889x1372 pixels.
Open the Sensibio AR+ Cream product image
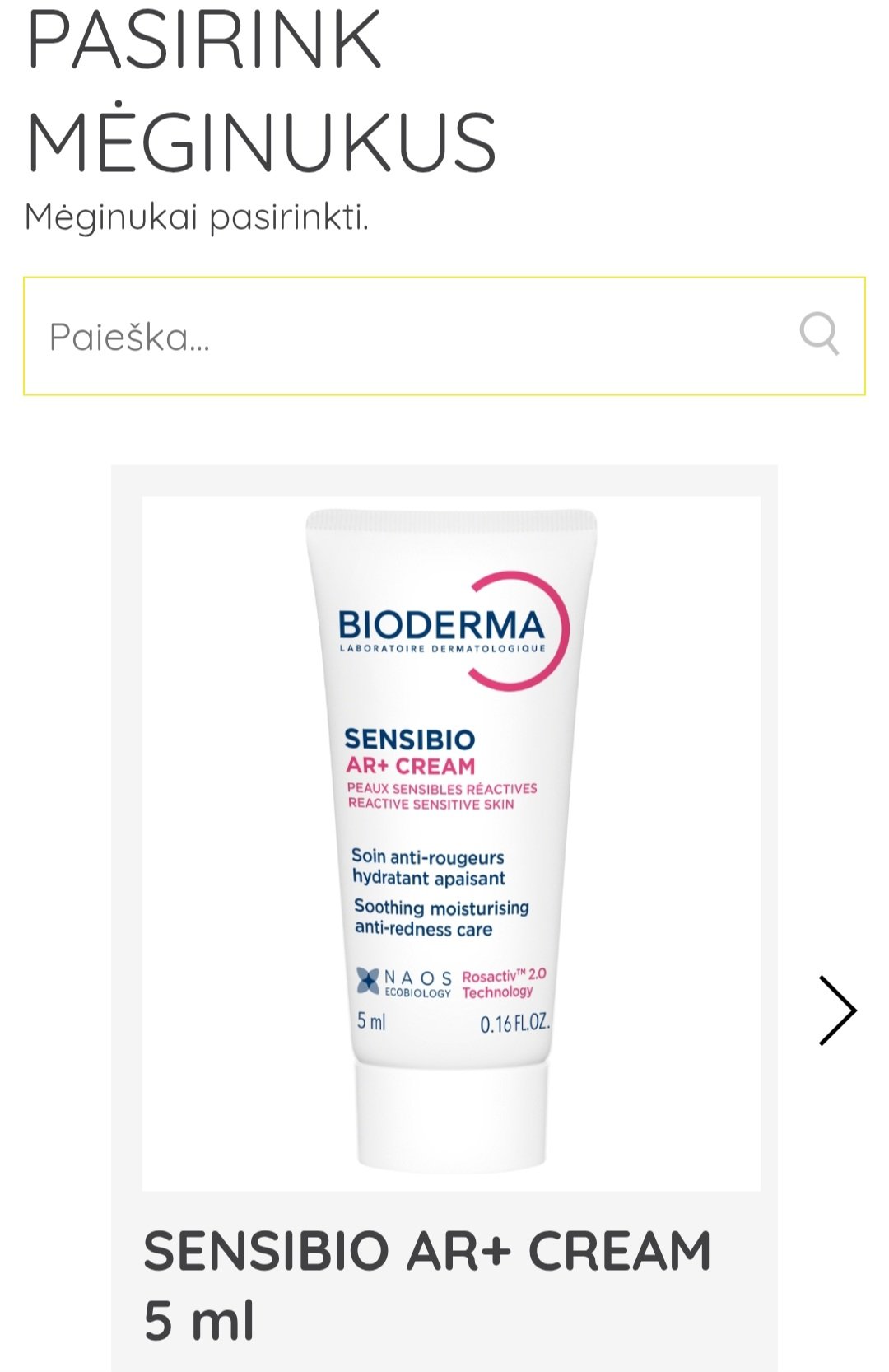point(451,843)
